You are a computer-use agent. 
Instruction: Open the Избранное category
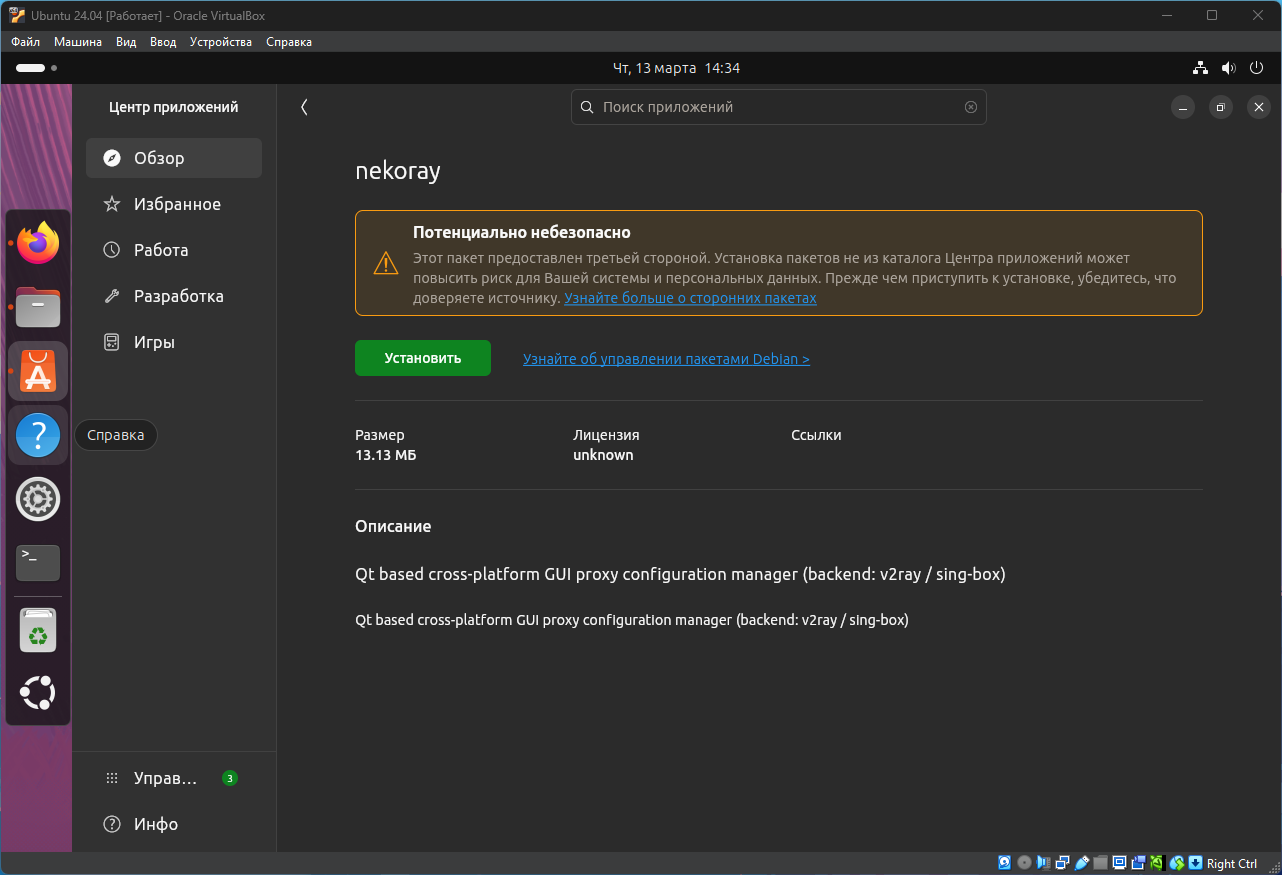174,204
